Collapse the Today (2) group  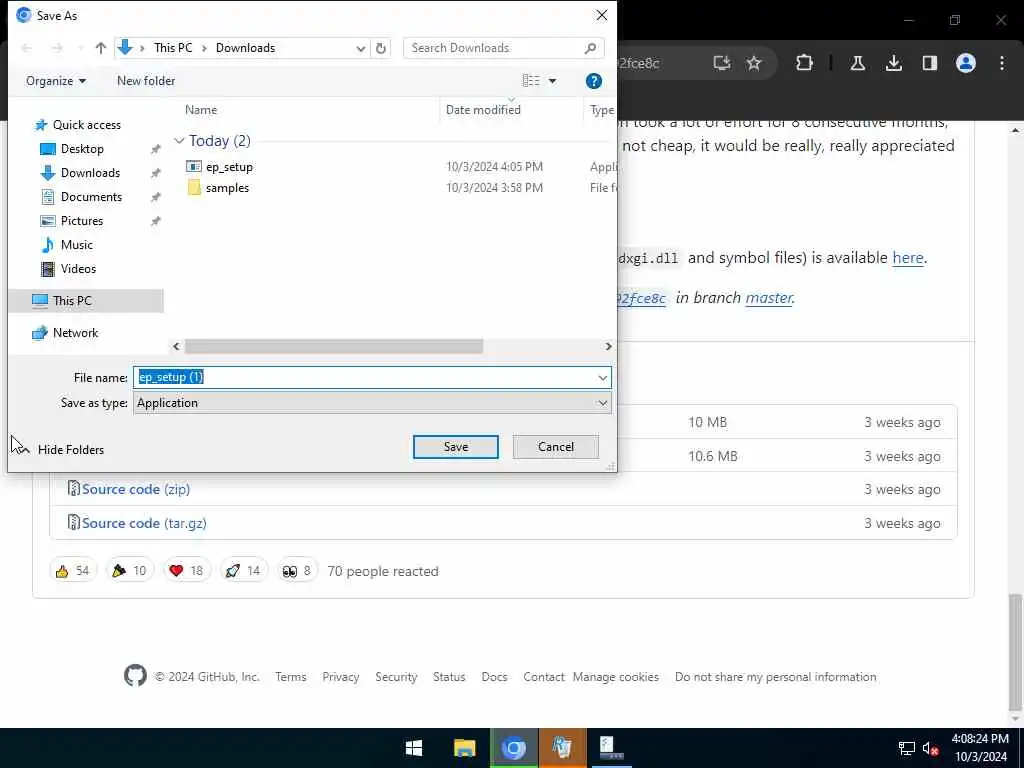[179, 141]
